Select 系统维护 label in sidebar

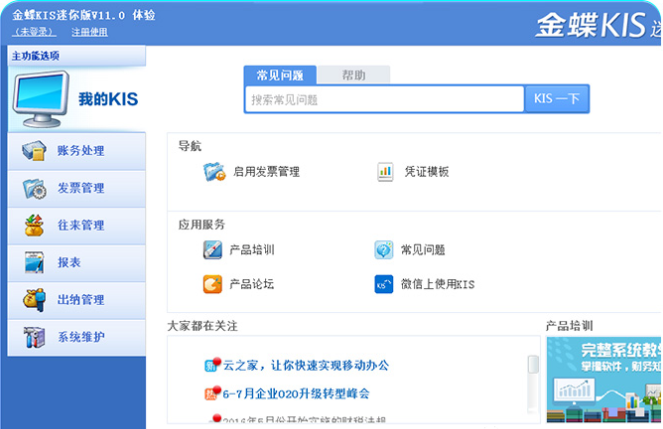click(81, 337)
